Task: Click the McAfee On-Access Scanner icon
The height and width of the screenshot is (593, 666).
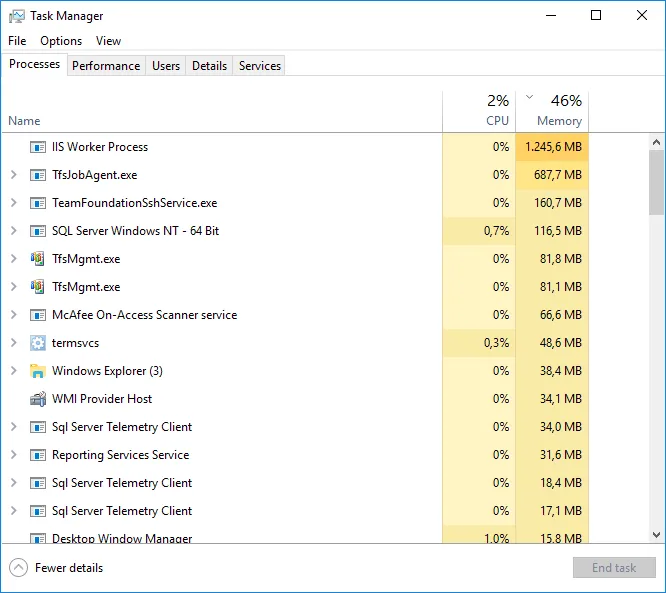Action: point(38,315)
